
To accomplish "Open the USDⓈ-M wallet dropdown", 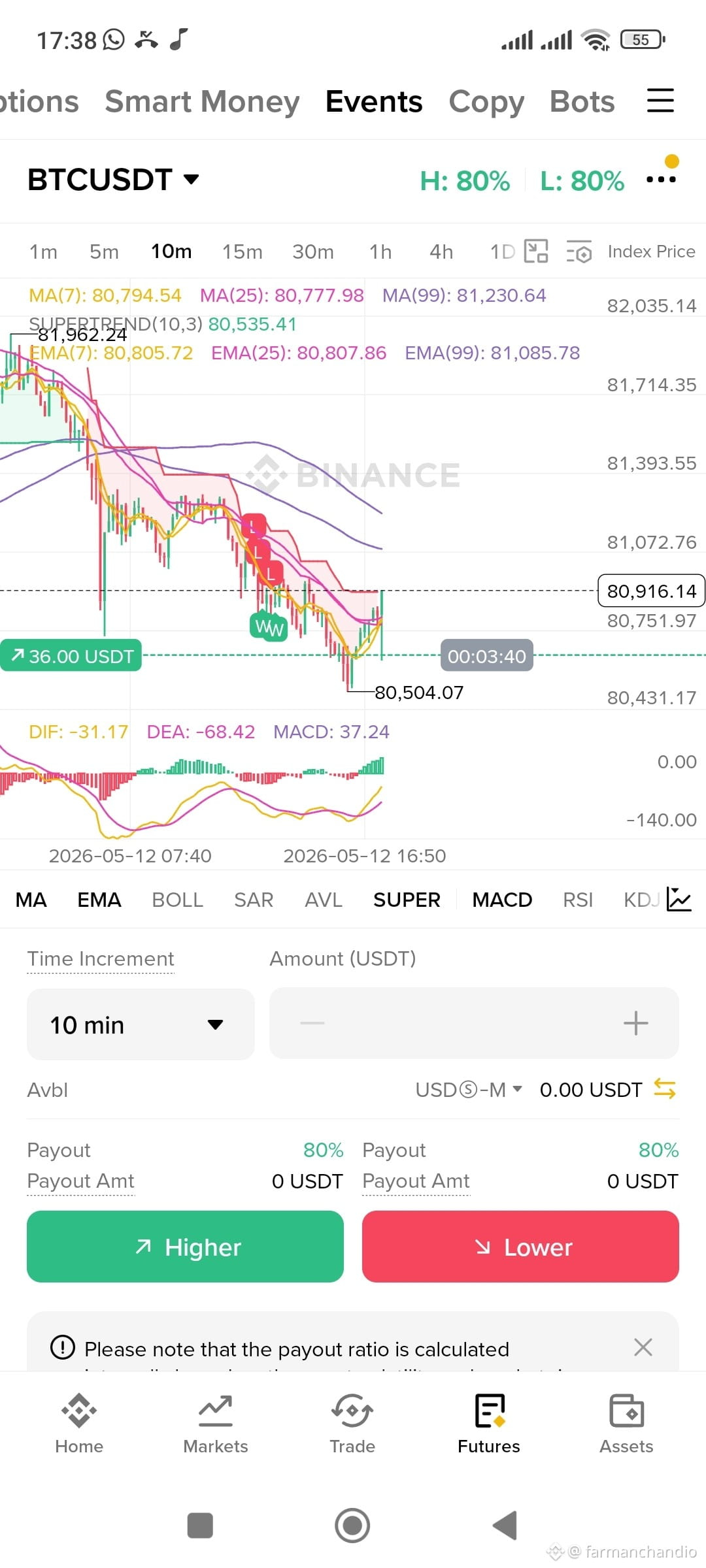I will [469, 1090].
